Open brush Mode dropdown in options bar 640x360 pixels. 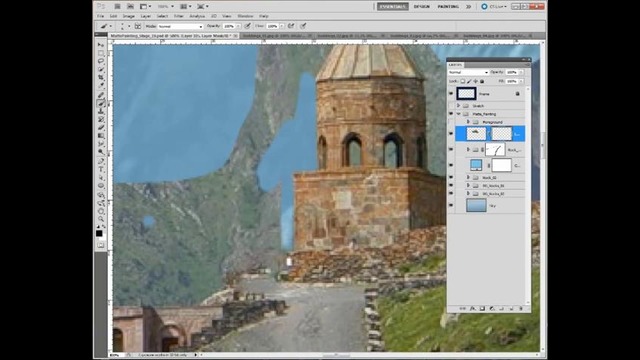pyautogui.click(x=180, y=26)
